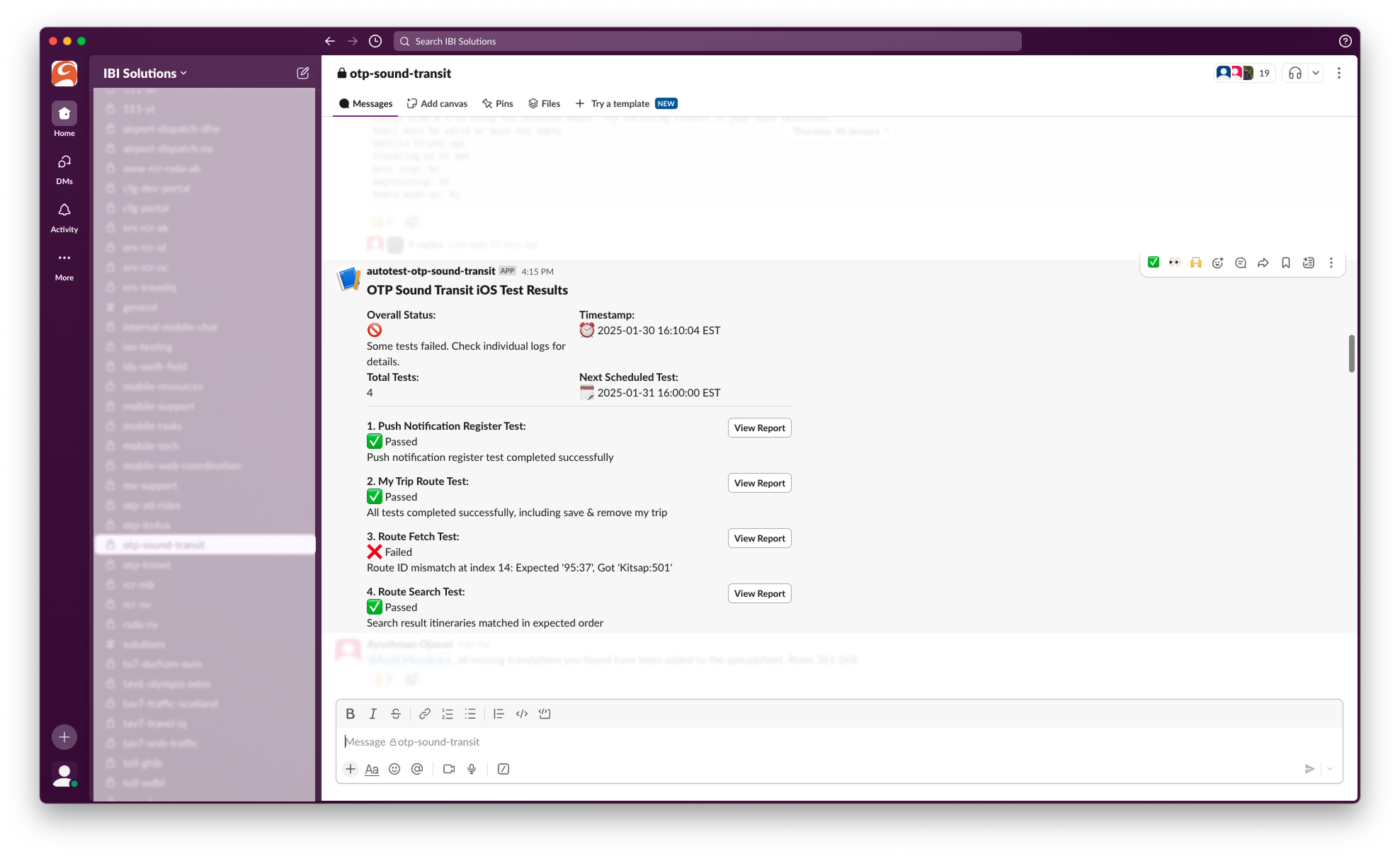
Task: Open the Files tab
Action: click(544, 103)
